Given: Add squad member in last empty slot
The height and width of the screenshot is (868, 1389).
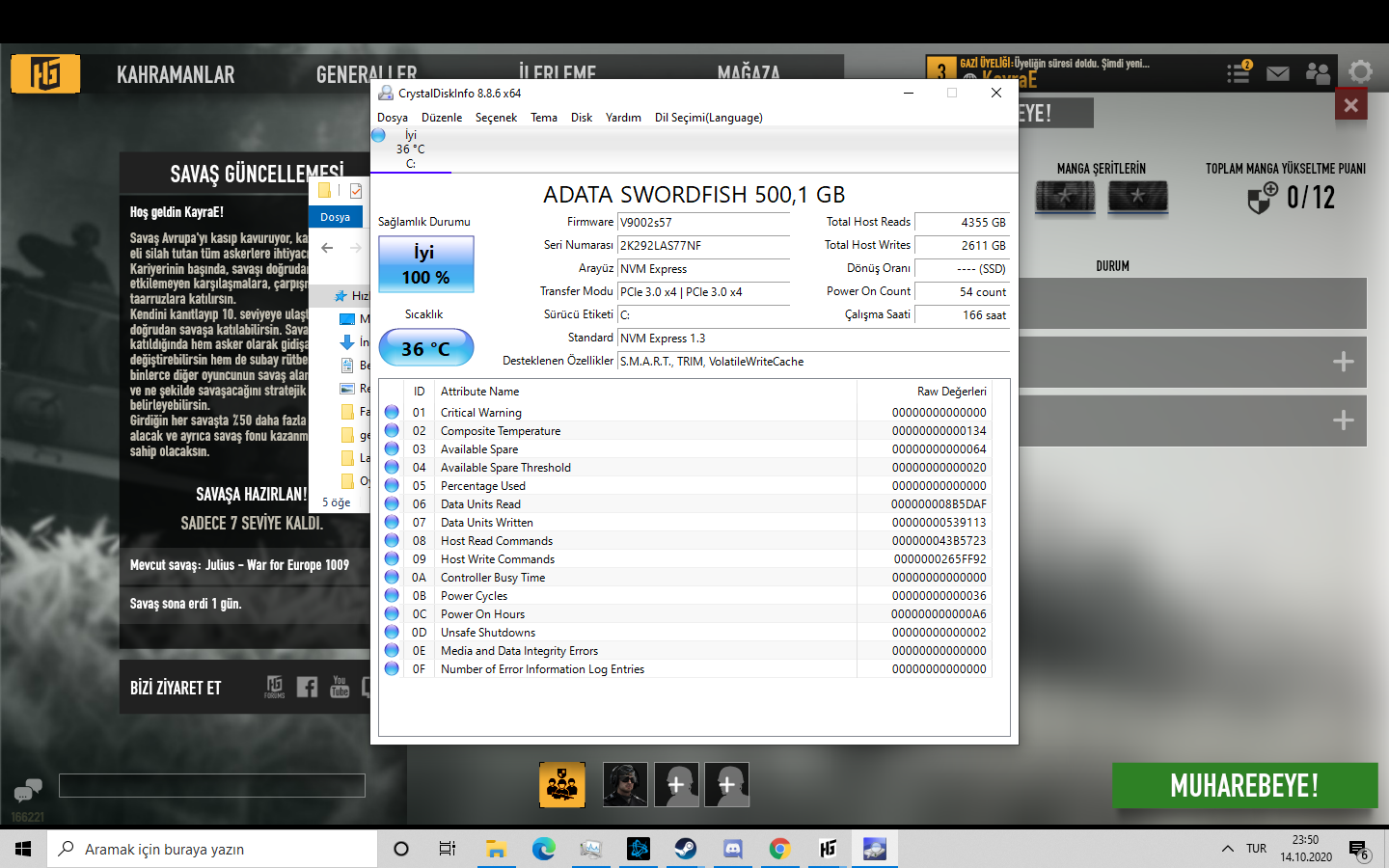Looking at the screenshot, I should [x=727, y=784].
